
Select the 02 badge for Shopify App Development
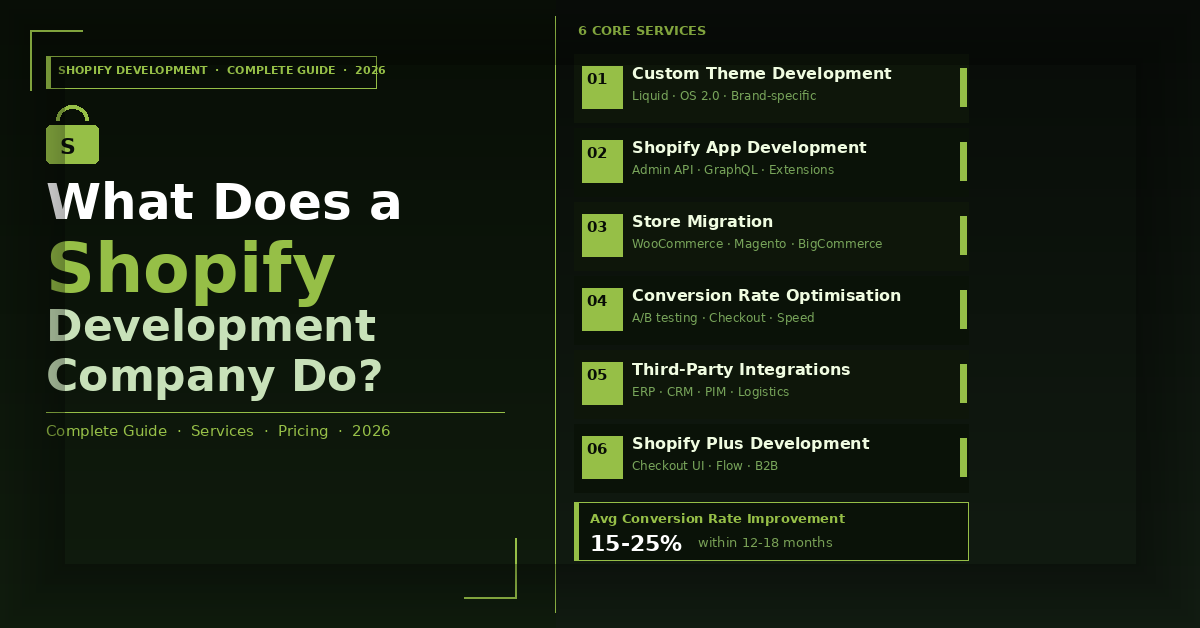[602, 161]
